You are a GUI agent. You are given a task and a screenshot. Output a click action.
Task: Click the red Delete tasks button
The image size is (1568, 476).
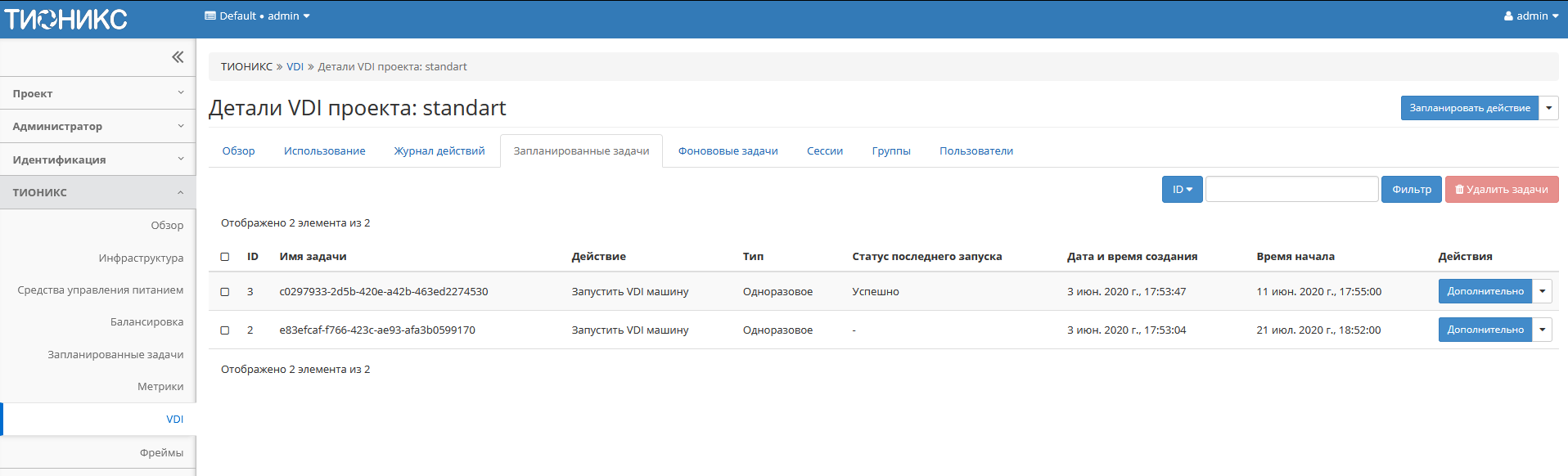[1501, 190]
